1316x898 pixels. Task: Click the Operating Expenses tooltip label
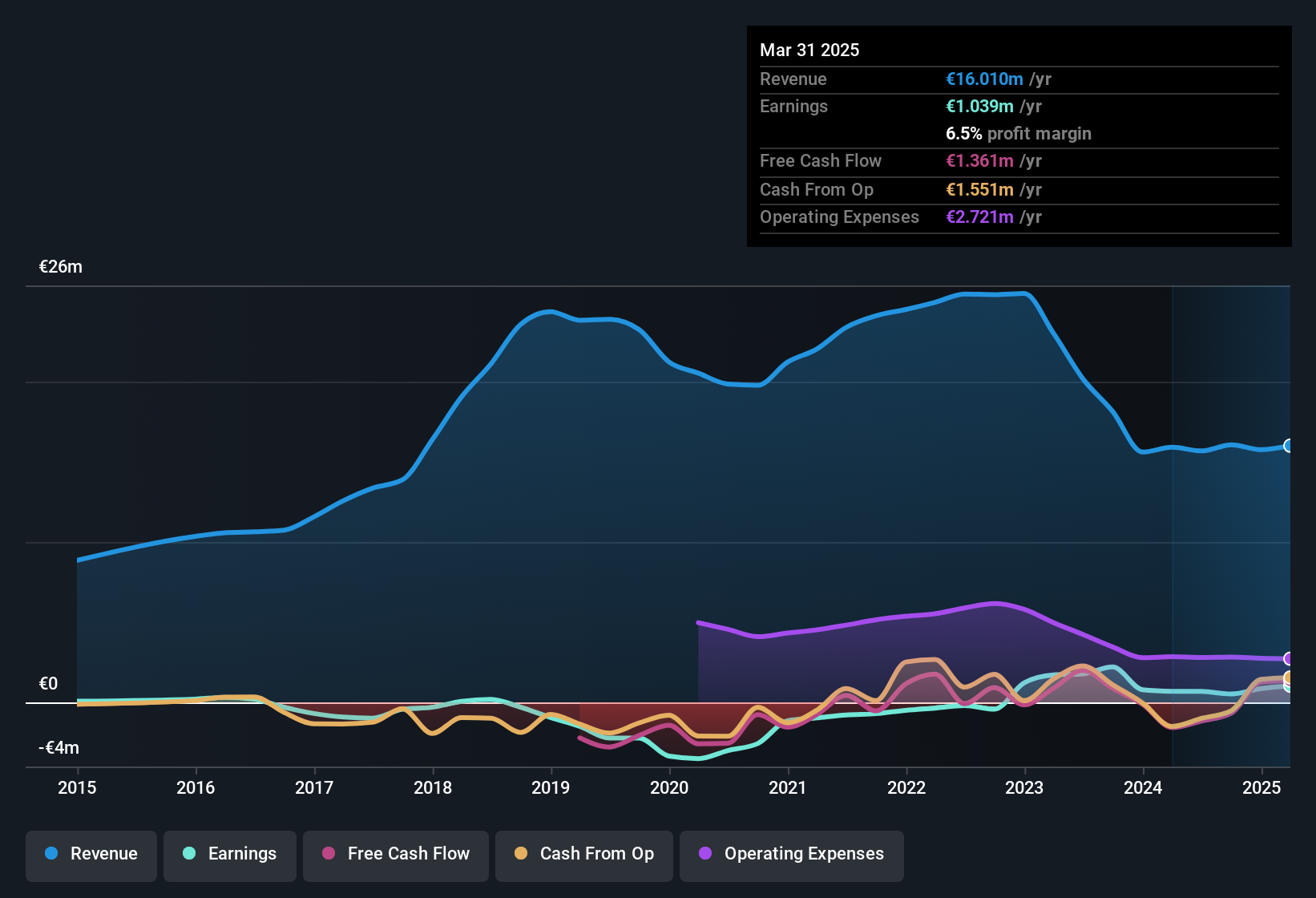(839, 216)
